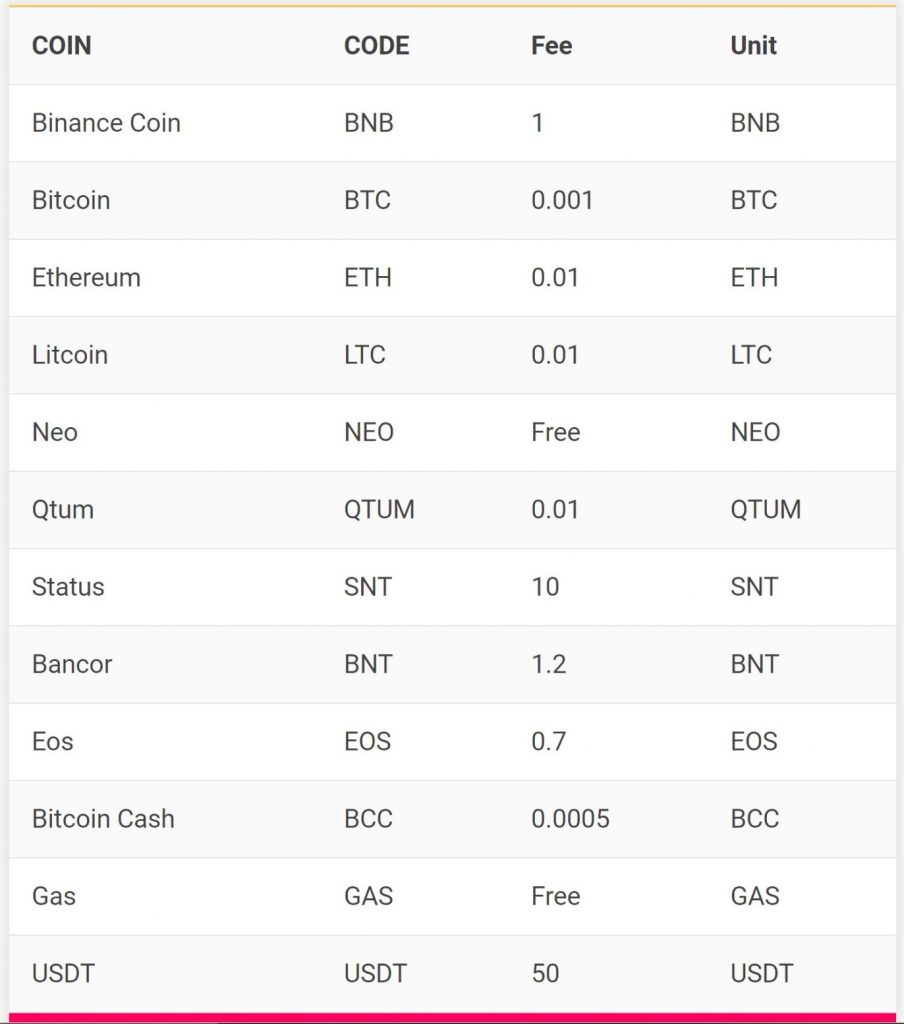Click the Unit column header

point(753,46)
